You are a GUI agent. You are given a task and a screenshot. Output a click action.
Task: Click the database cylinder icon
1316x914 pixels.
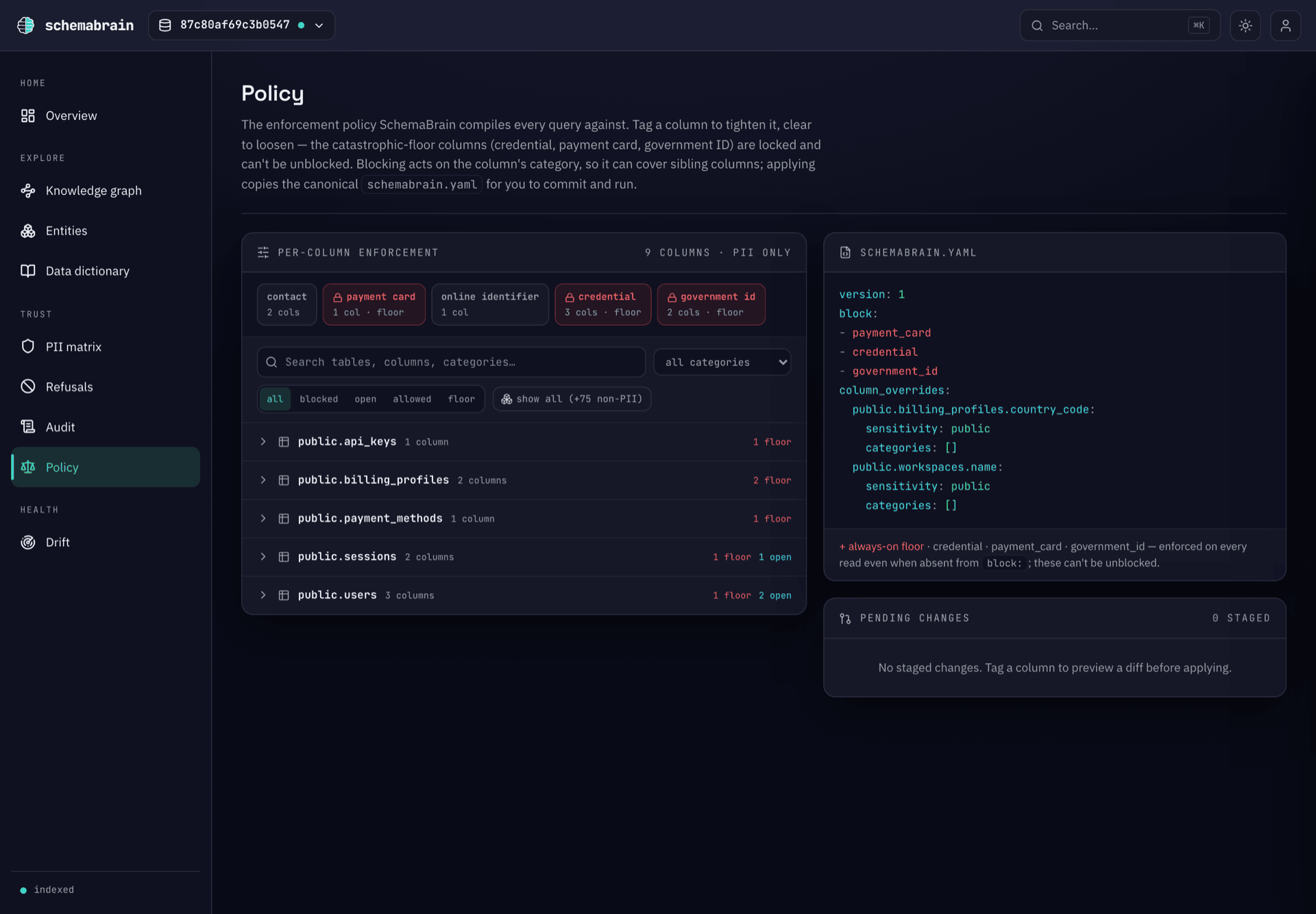pyautogui.click(x=165, y=25)
